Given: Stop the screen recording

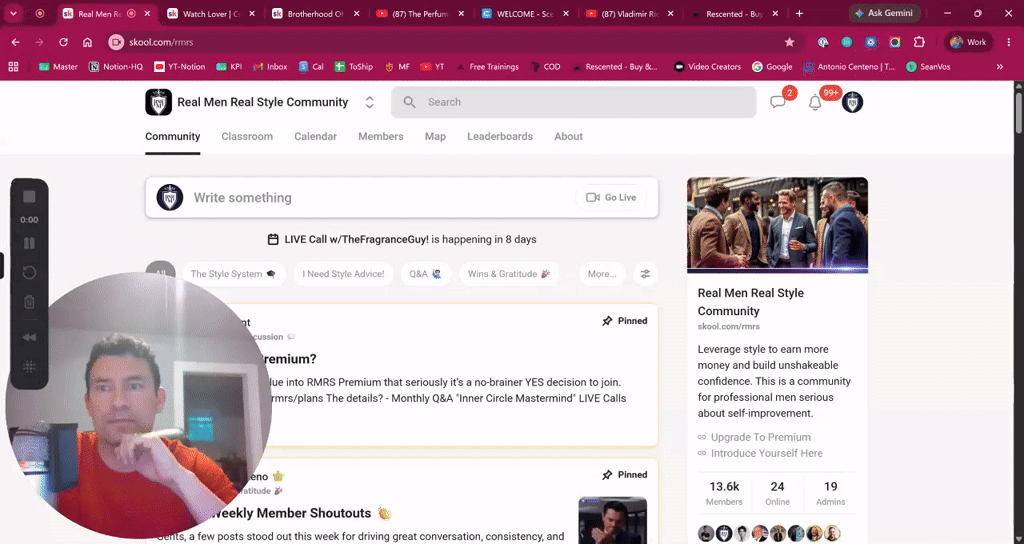Looking at the screenshot, I should pos(29,197).
